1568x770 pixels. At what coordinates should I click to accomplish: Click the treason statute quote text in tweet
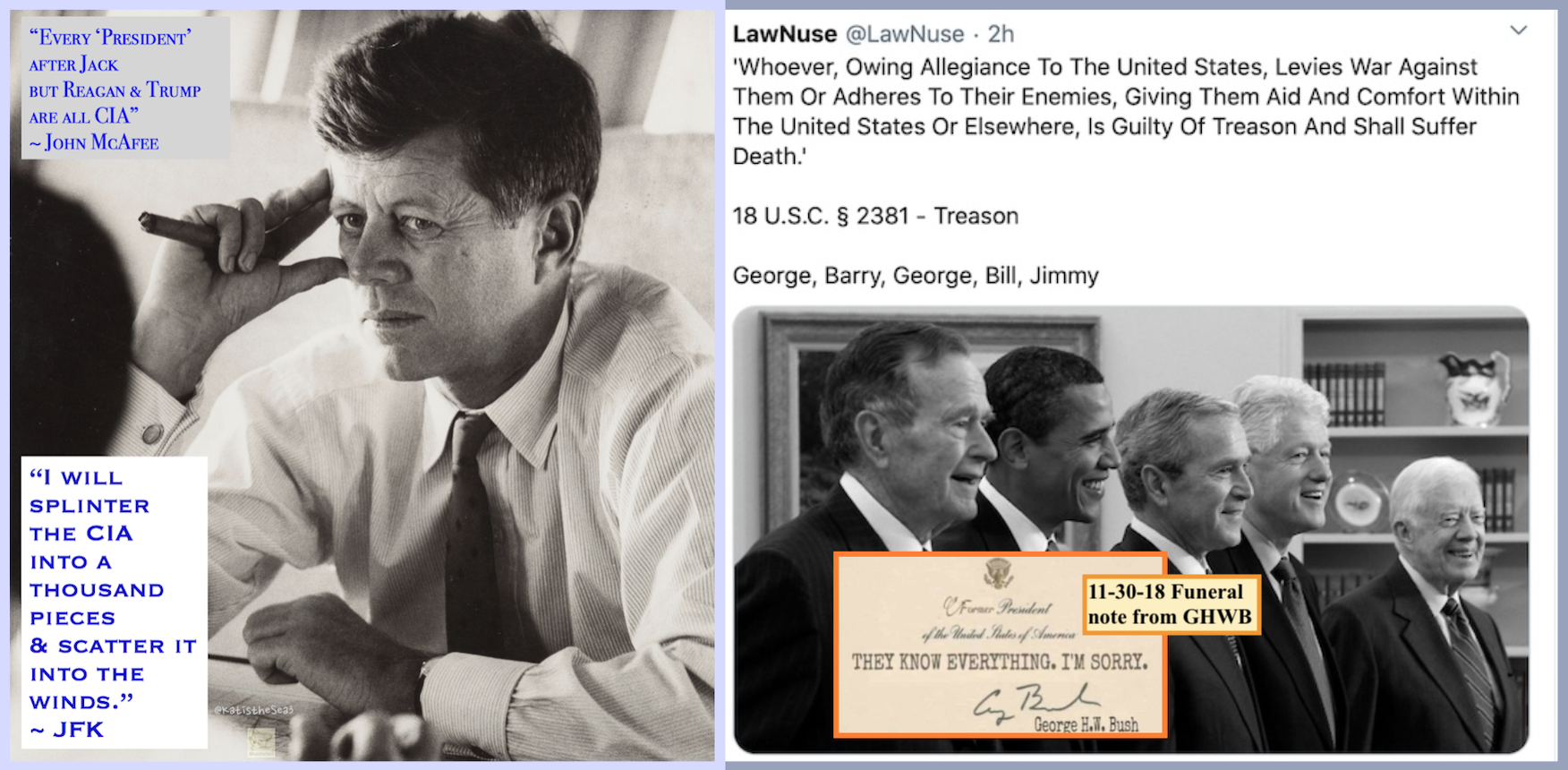[1126, 111]
